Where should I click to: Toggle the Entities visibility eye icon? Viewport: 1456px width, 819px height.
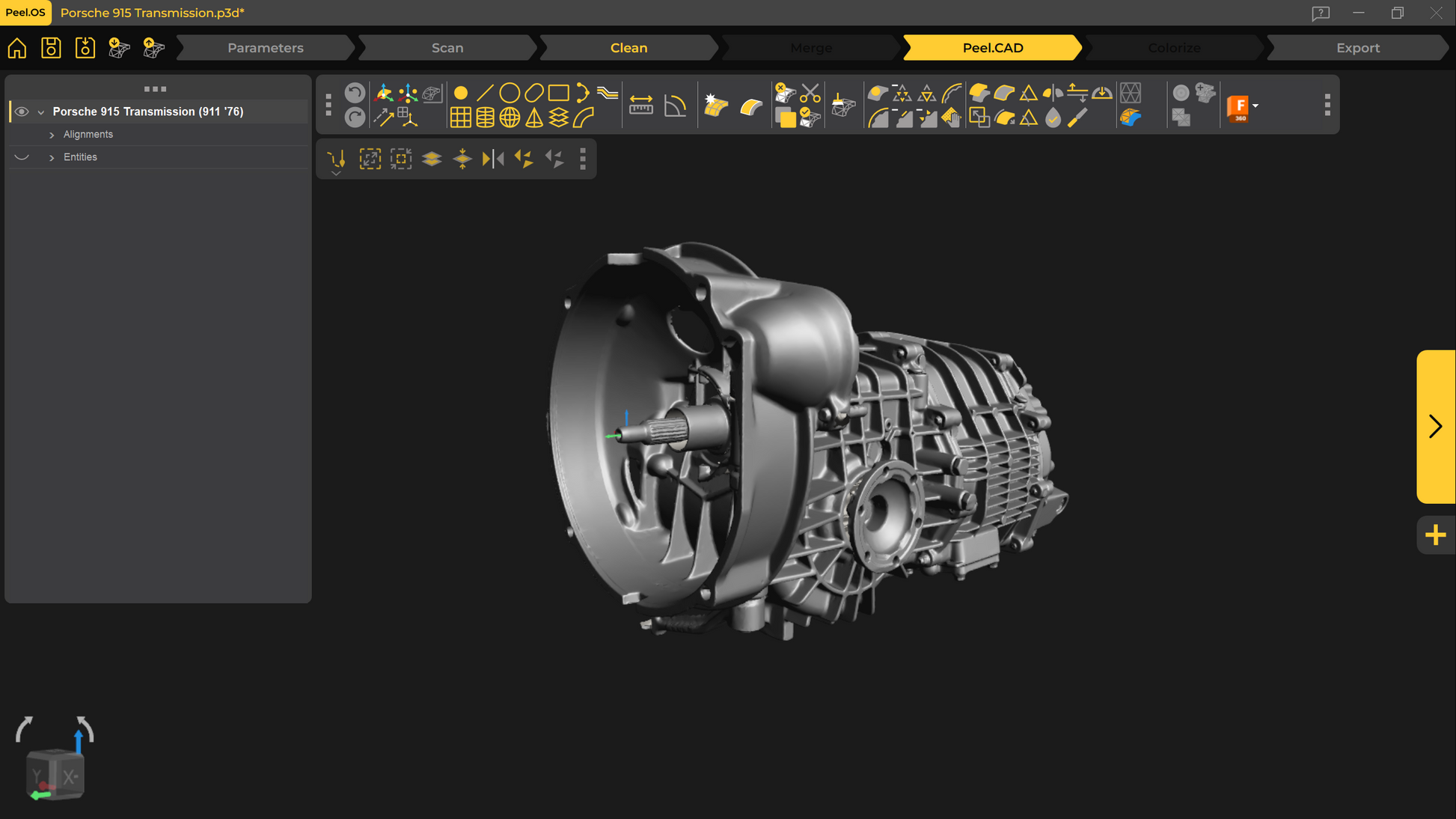point(22,157)
